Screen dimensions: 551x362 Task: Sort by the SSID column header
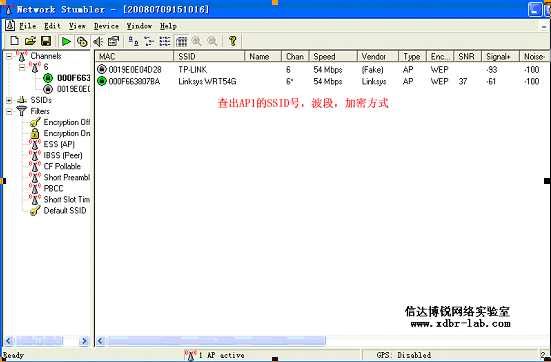(209, 56)
